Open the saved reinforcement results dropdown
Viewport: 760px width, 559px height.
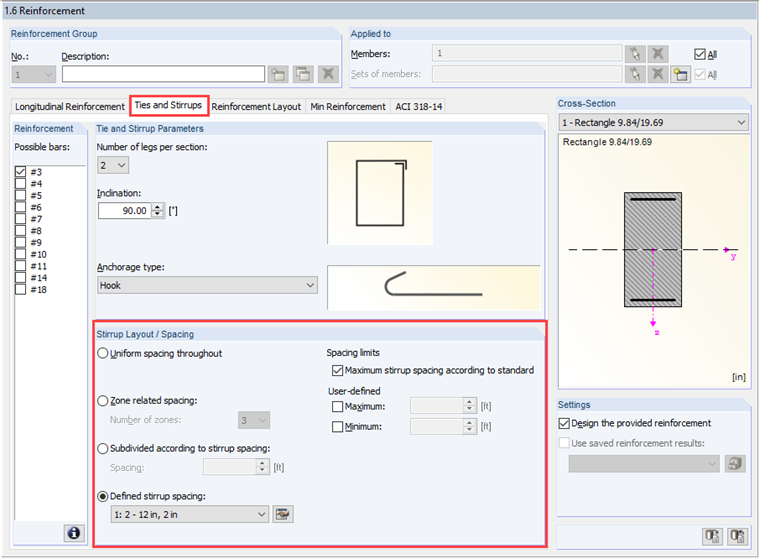click(x=644, y=463)
